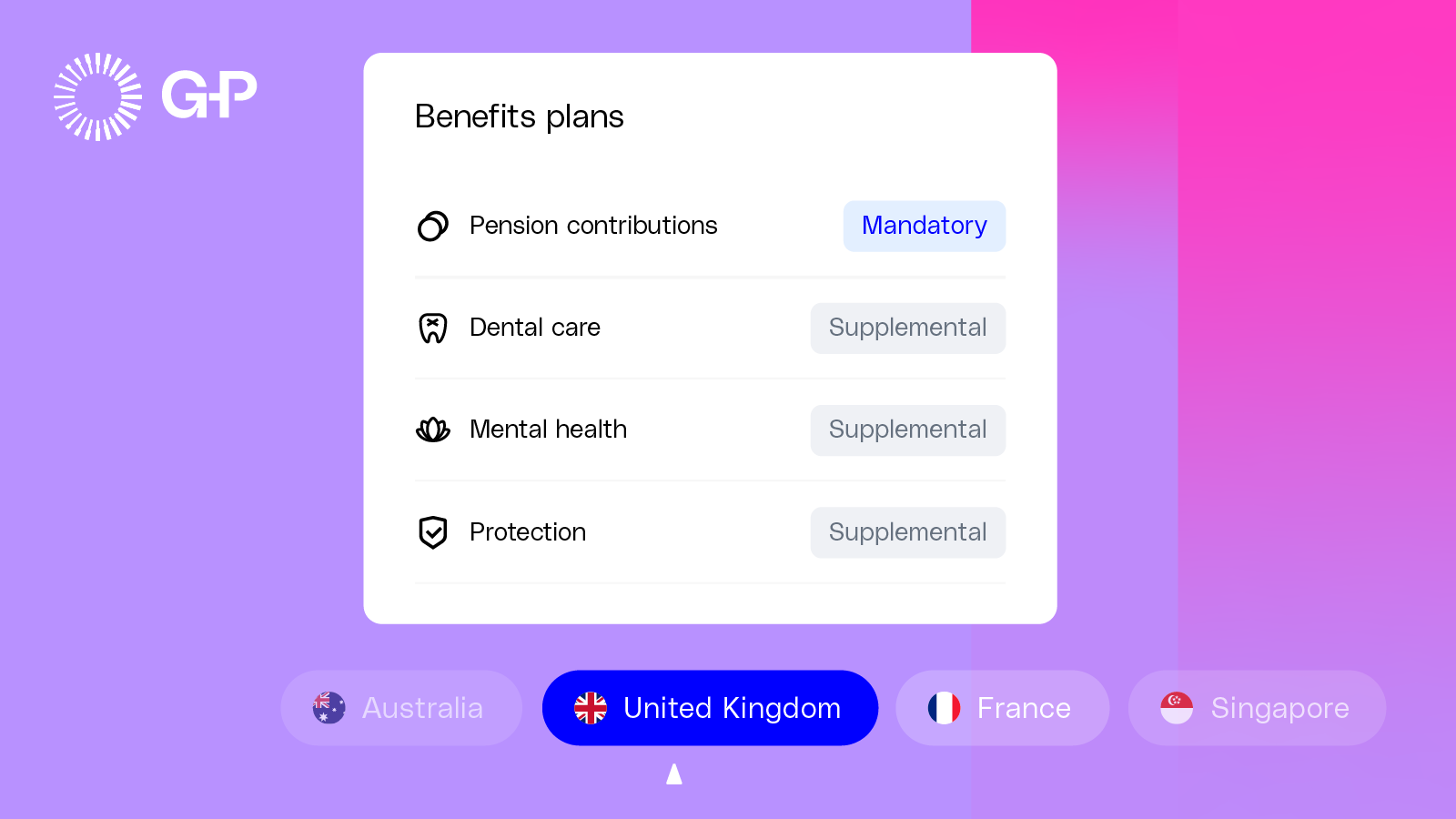Click the Supplemental badge for Dental care
The height and width of the screenshot is (819, 1456).
(907, 328)
